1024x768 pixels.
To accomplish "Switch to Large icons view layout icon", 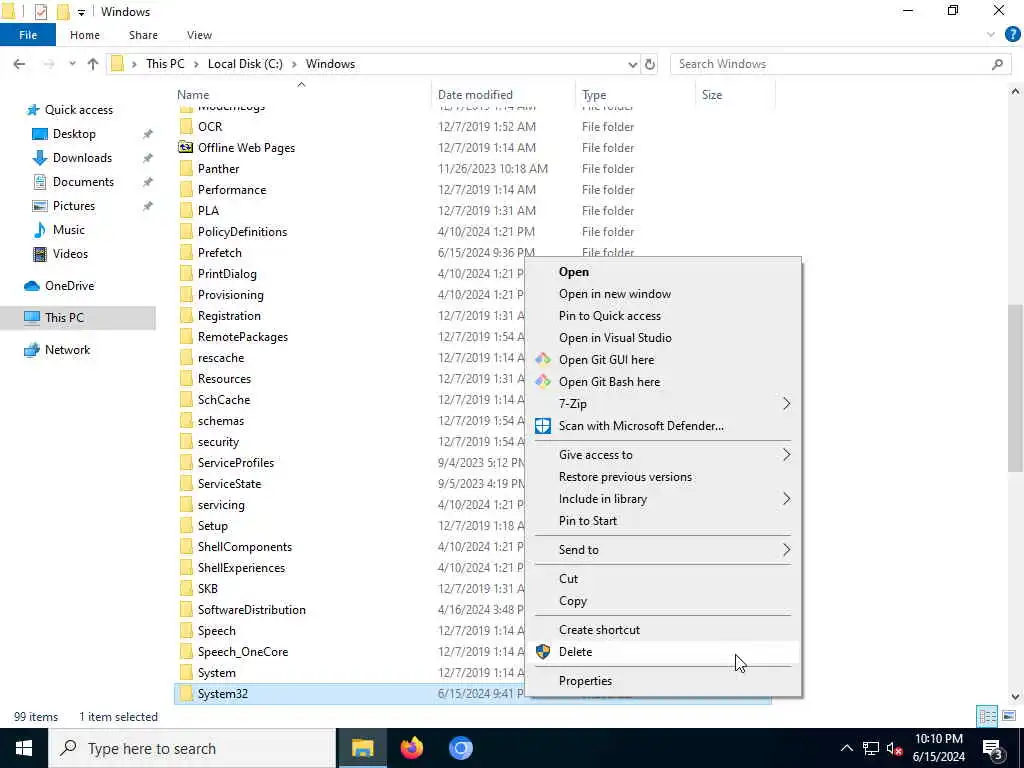I will coord(1009,716).
